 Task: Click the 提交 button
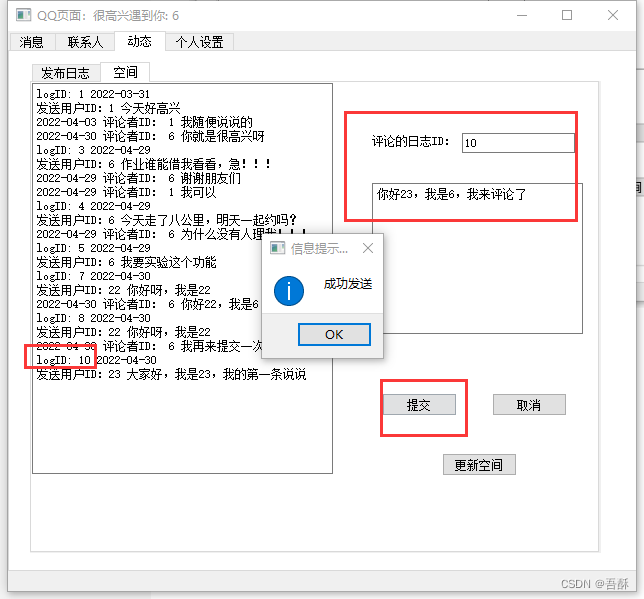[419, 405]
